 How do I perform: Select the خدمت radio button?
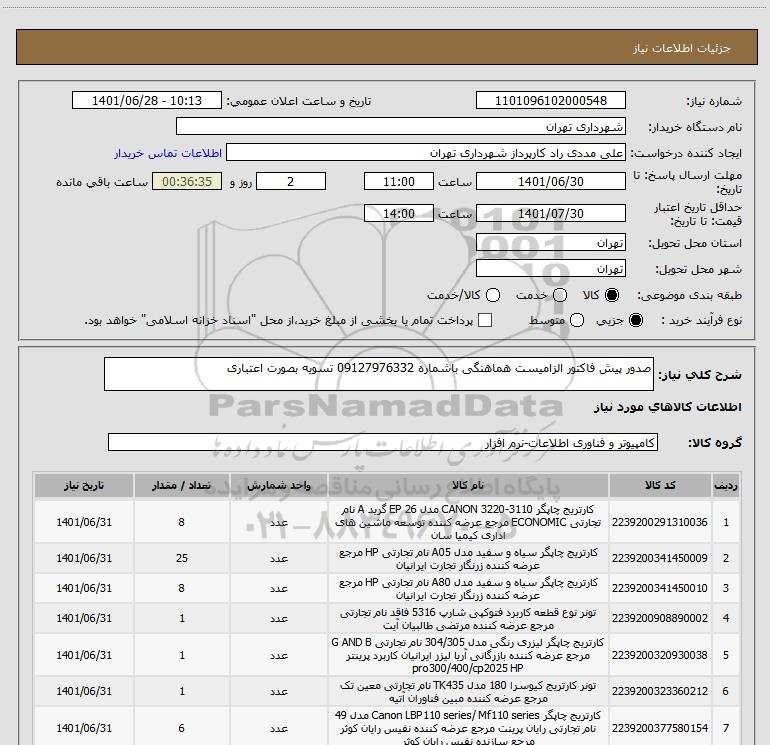560,295
